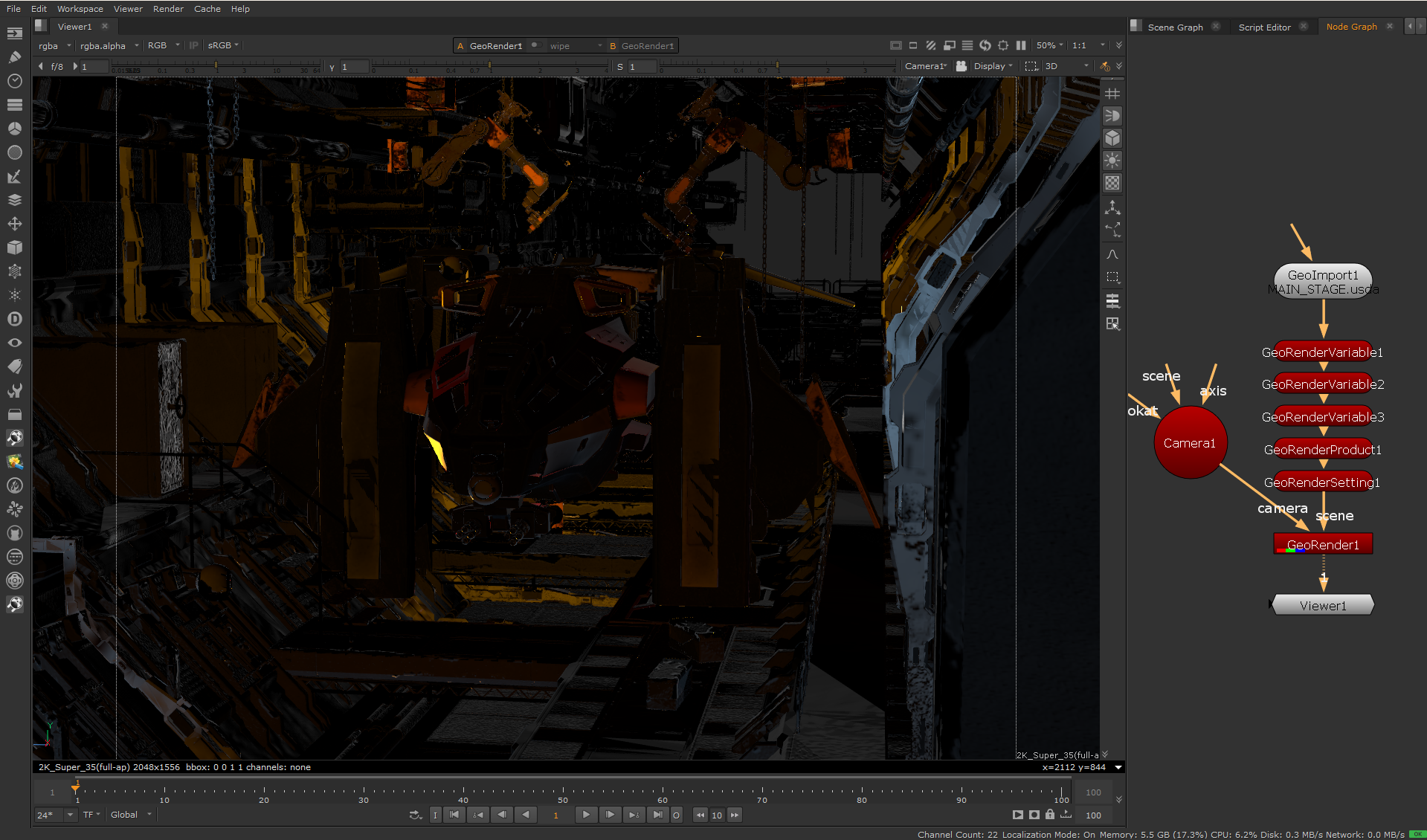The width and height of the screenshot is (1427, 840).
Task: Switch to the Scene Graph tab
Action: [1175, 27]
